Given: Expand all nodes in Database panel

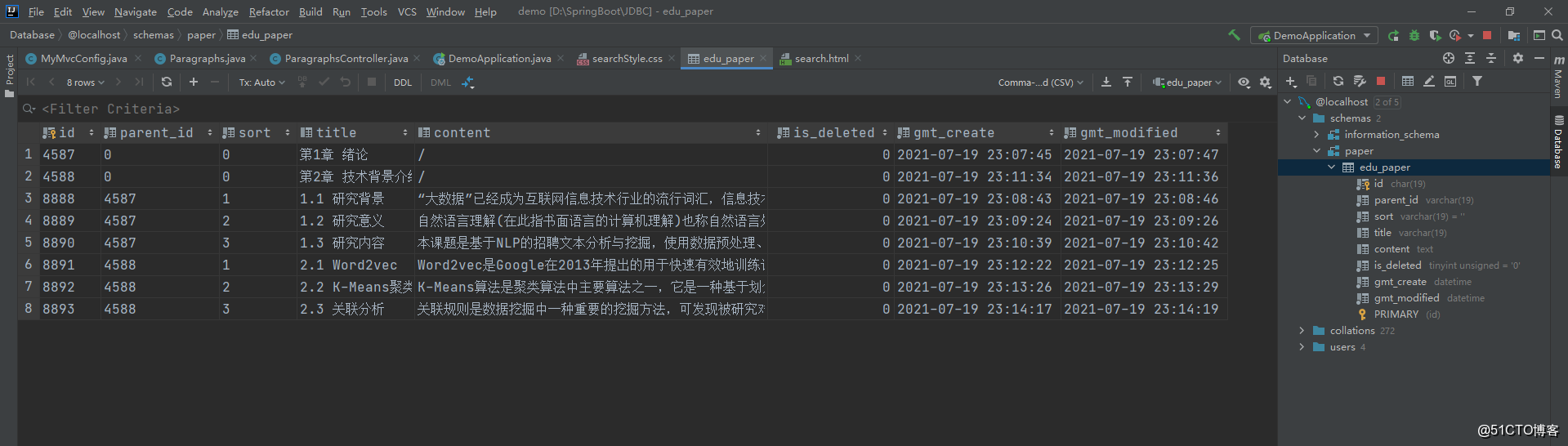Looking at the screenshot, I should 1470,58.
